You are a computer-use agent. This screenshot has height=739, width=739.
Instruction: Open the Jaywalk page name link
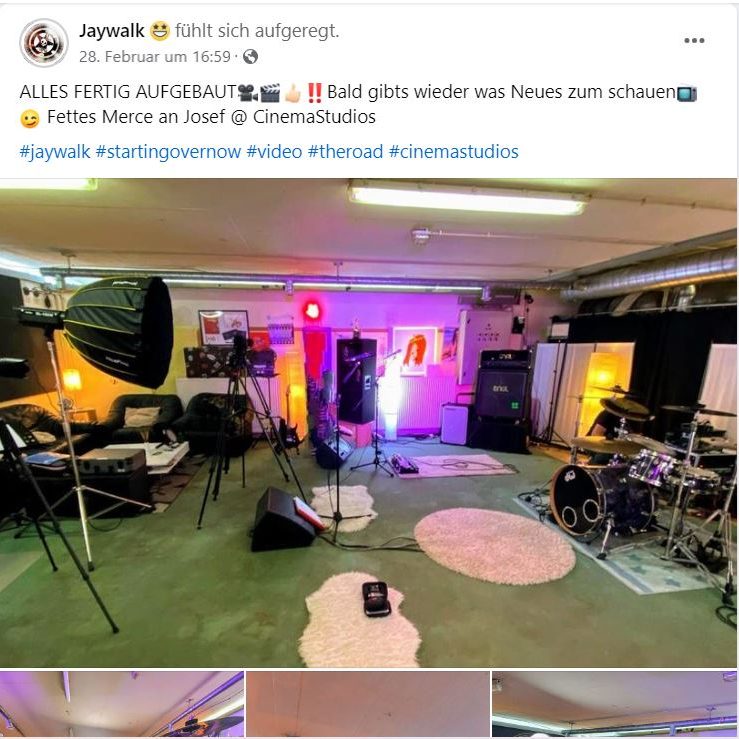tap(112, 31)
